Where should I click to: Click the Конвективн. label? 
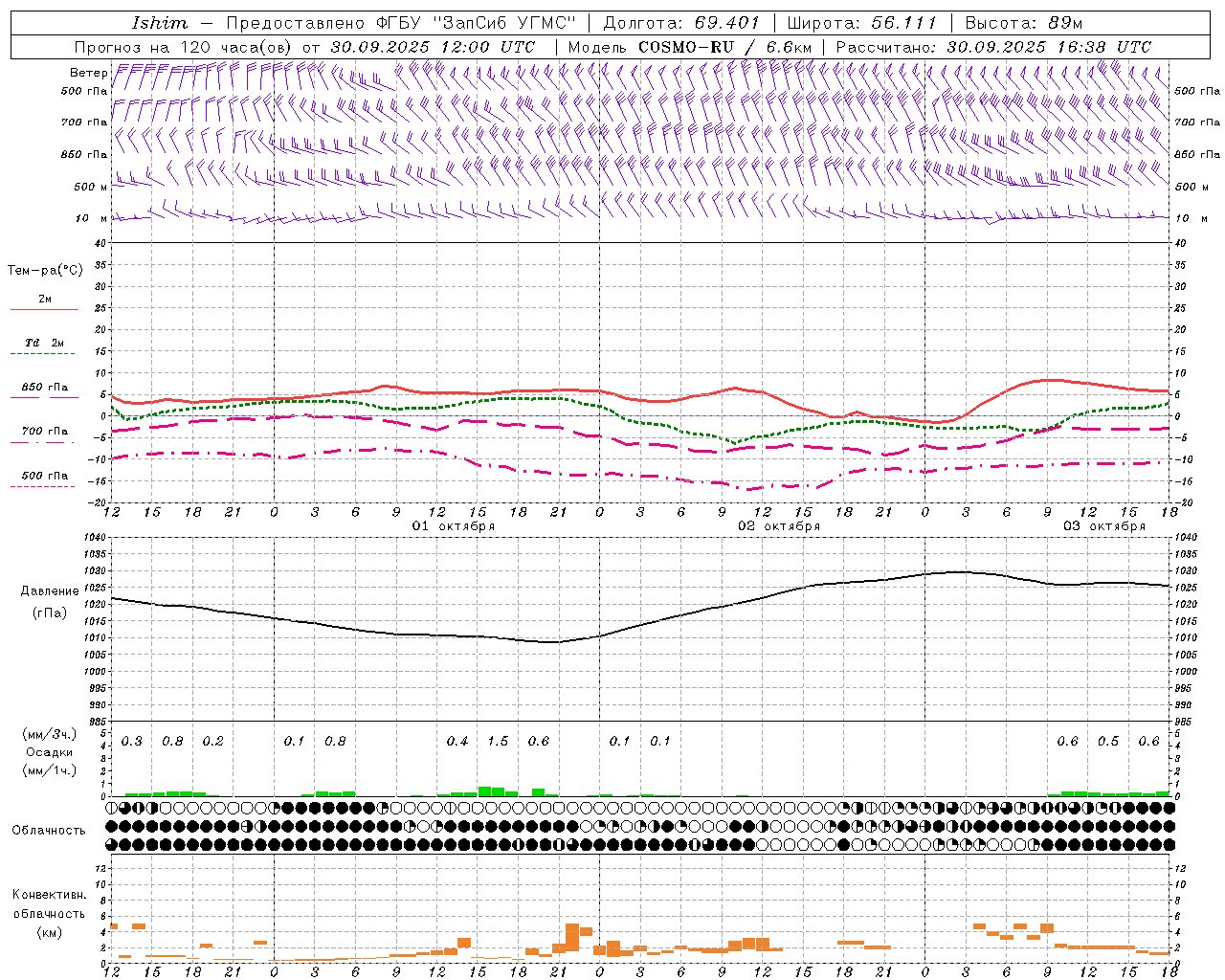coord(50,895)
